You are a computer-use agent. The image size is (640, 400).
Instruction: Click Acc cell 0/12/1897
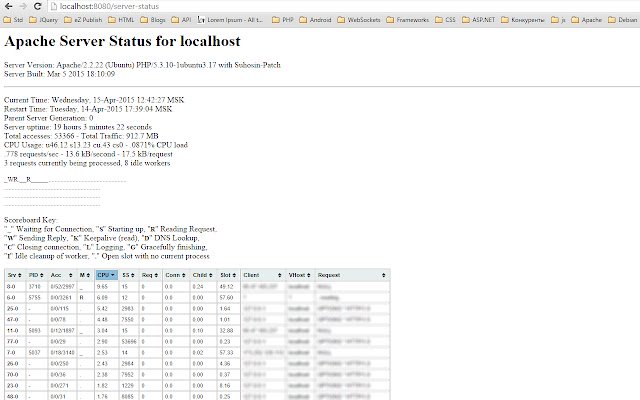(62, 331)
